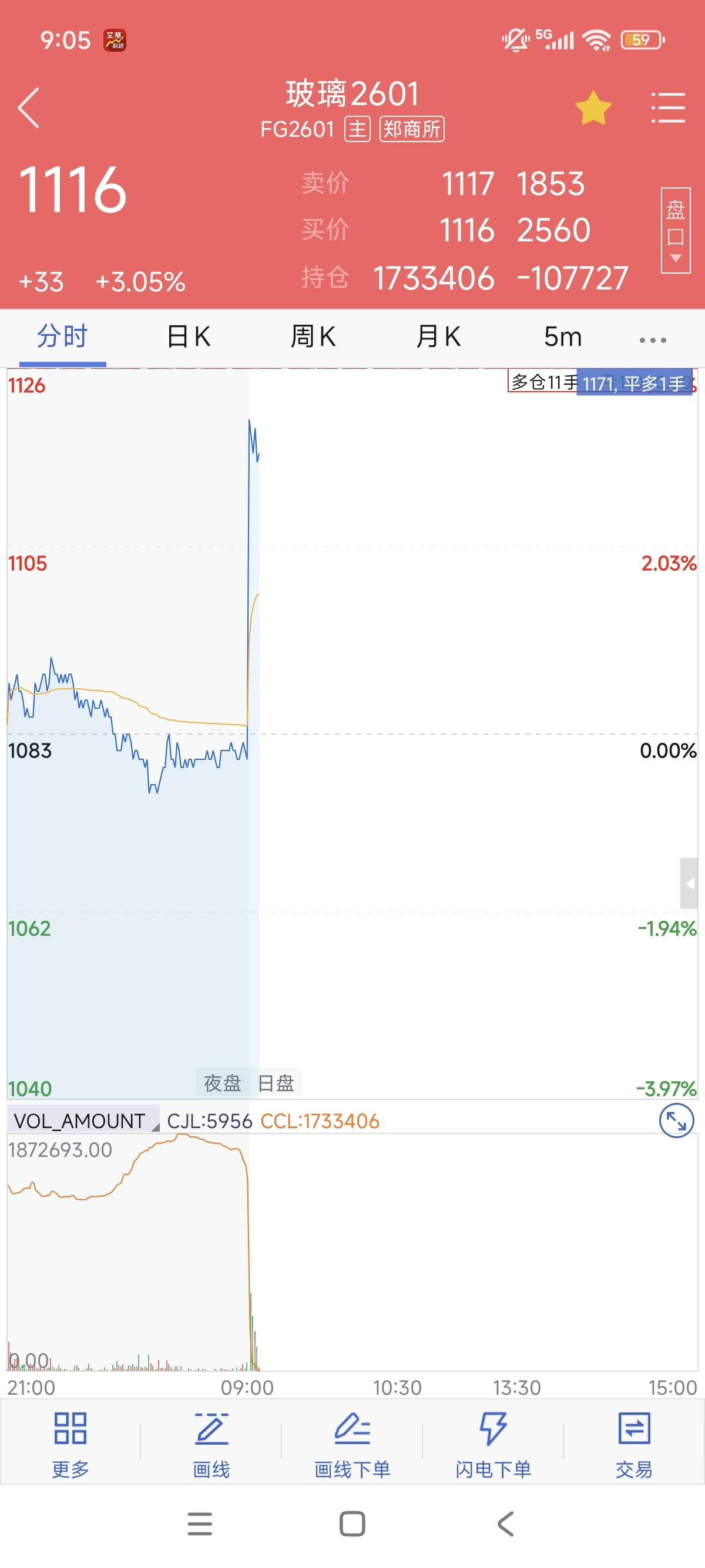Open the side panel arrow handle
The height and width of the screenshot is (1568, 705).
pyautogui.click(x=689, y=883)
